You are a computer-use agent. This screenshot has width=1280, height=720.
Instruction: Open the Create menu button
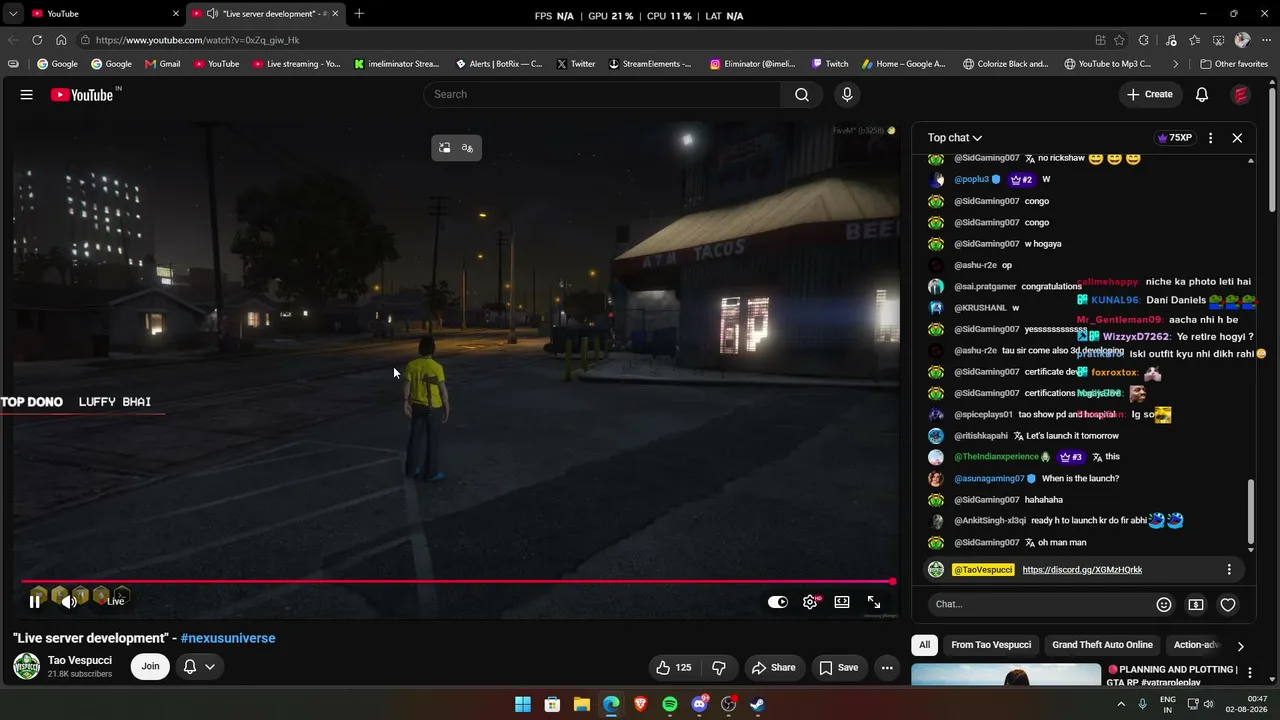click(x=1149, y=94)
